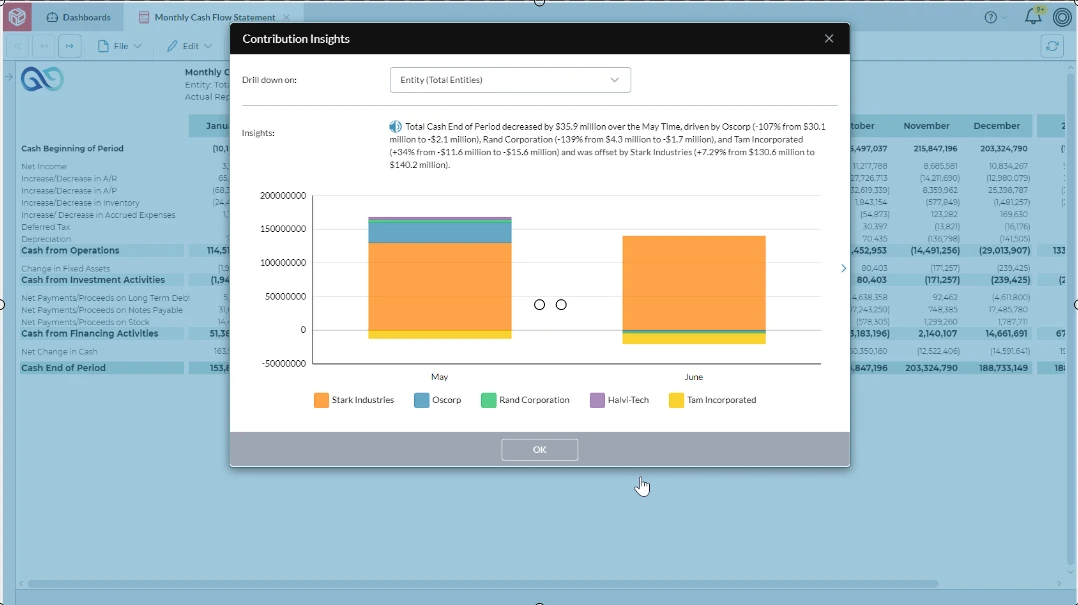Select the Cash from Operations row label
The image size is (1078, 605).
pyautogui.click(x=70, y=251)
